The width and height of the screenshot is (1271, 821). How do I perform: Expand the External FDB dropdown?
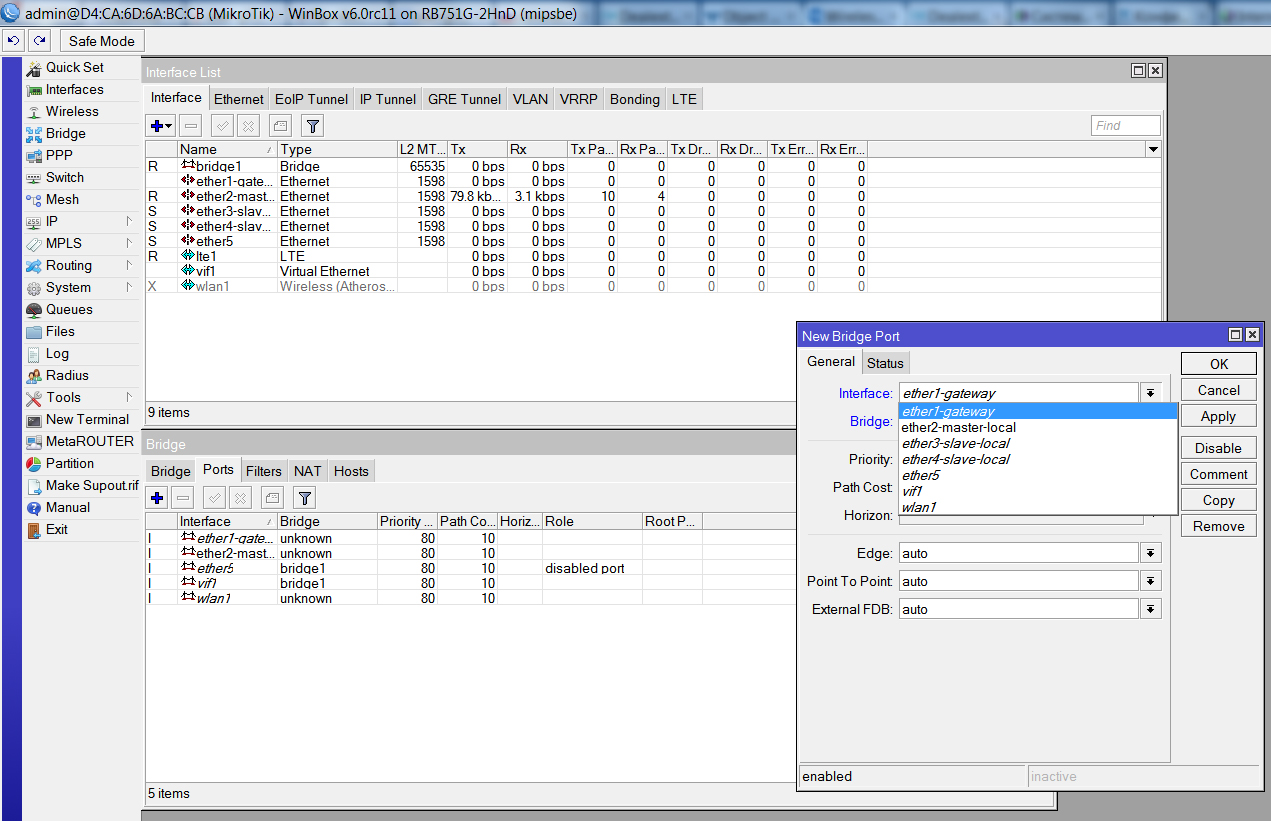pos(1151,609)
